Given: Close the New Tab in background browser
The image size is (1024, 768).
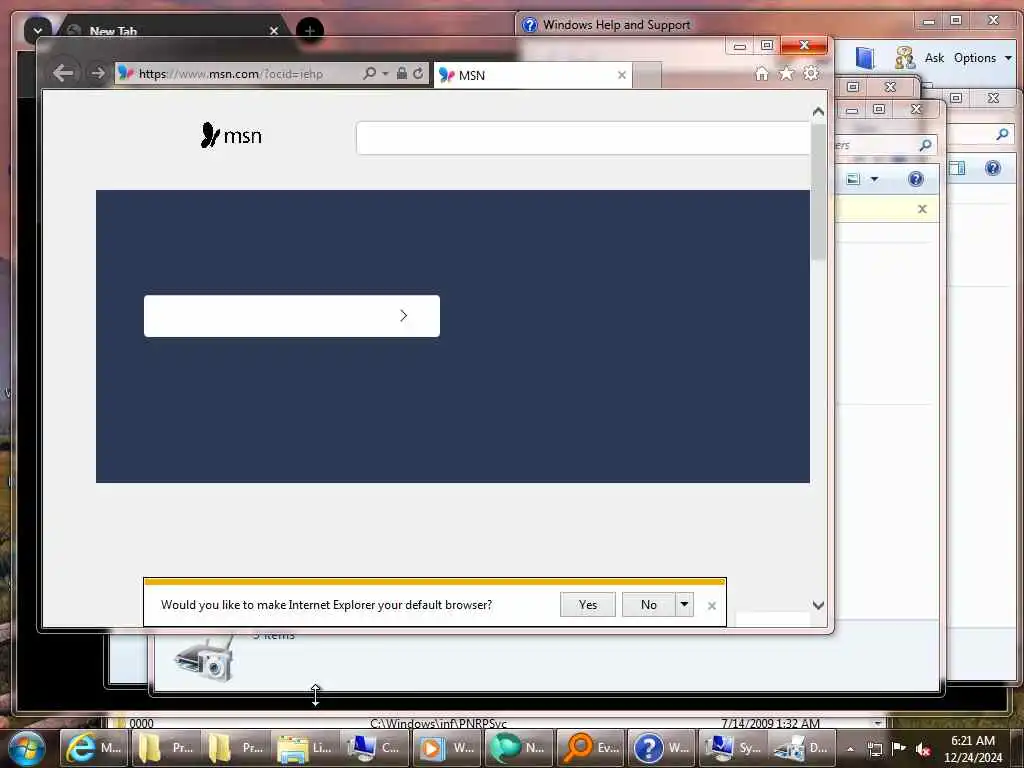Looking at the screenshot, I should tap(274, 31).
